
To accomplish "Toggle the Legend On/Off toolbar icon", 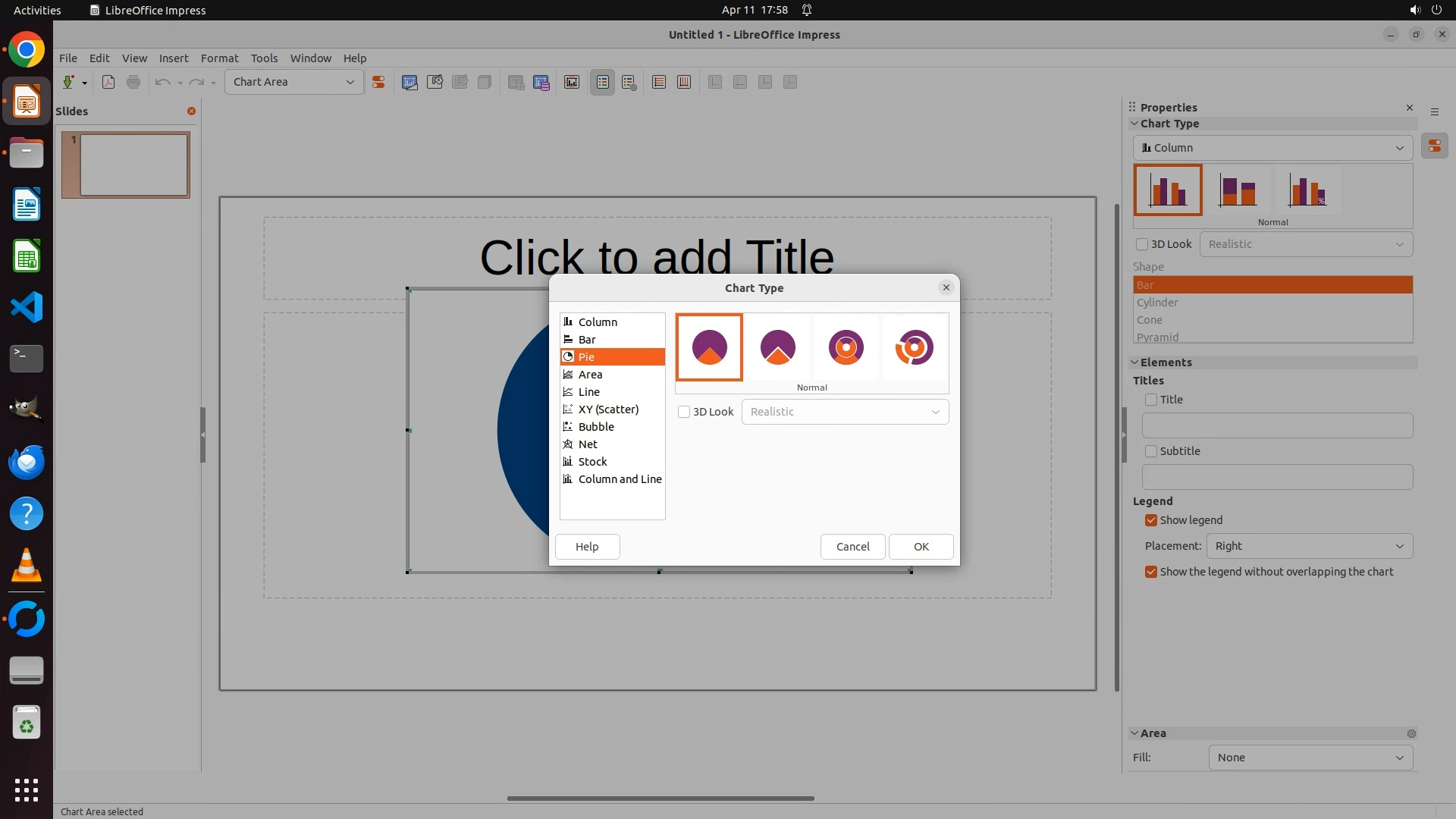I will pos(603,82).
